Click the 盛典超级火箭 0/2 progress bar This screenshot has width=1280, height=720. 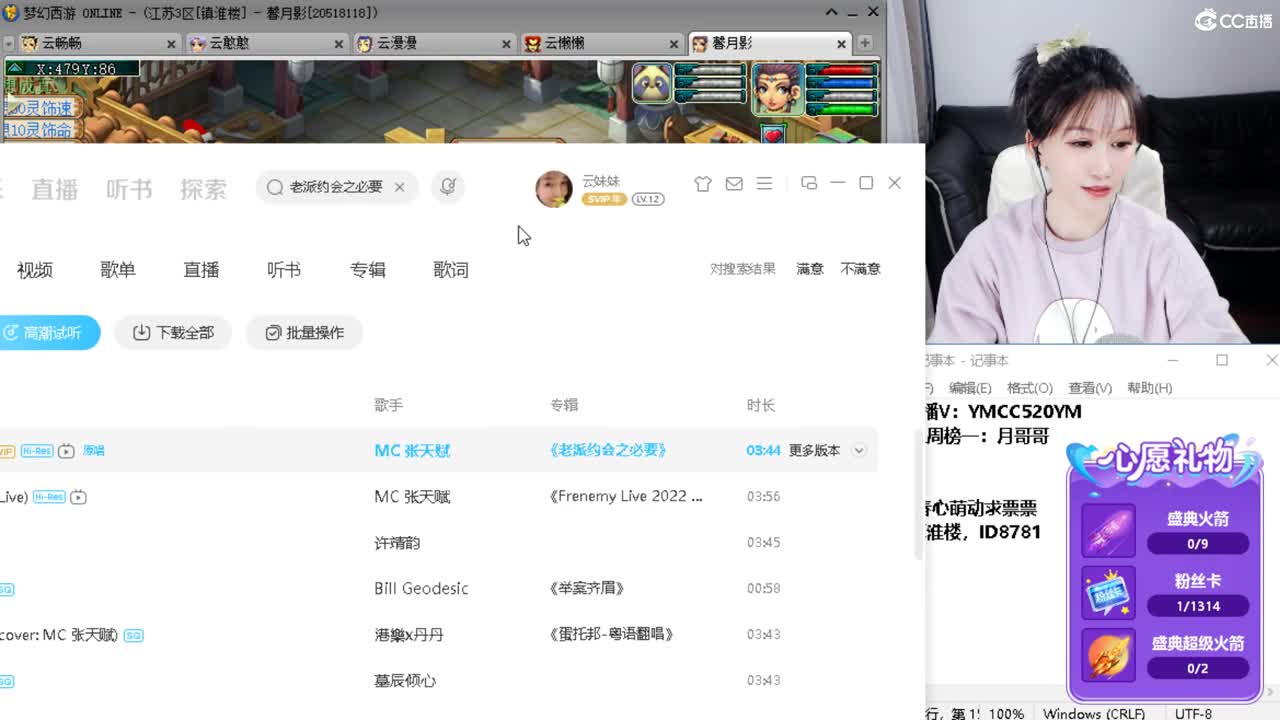coord(1197,668)
